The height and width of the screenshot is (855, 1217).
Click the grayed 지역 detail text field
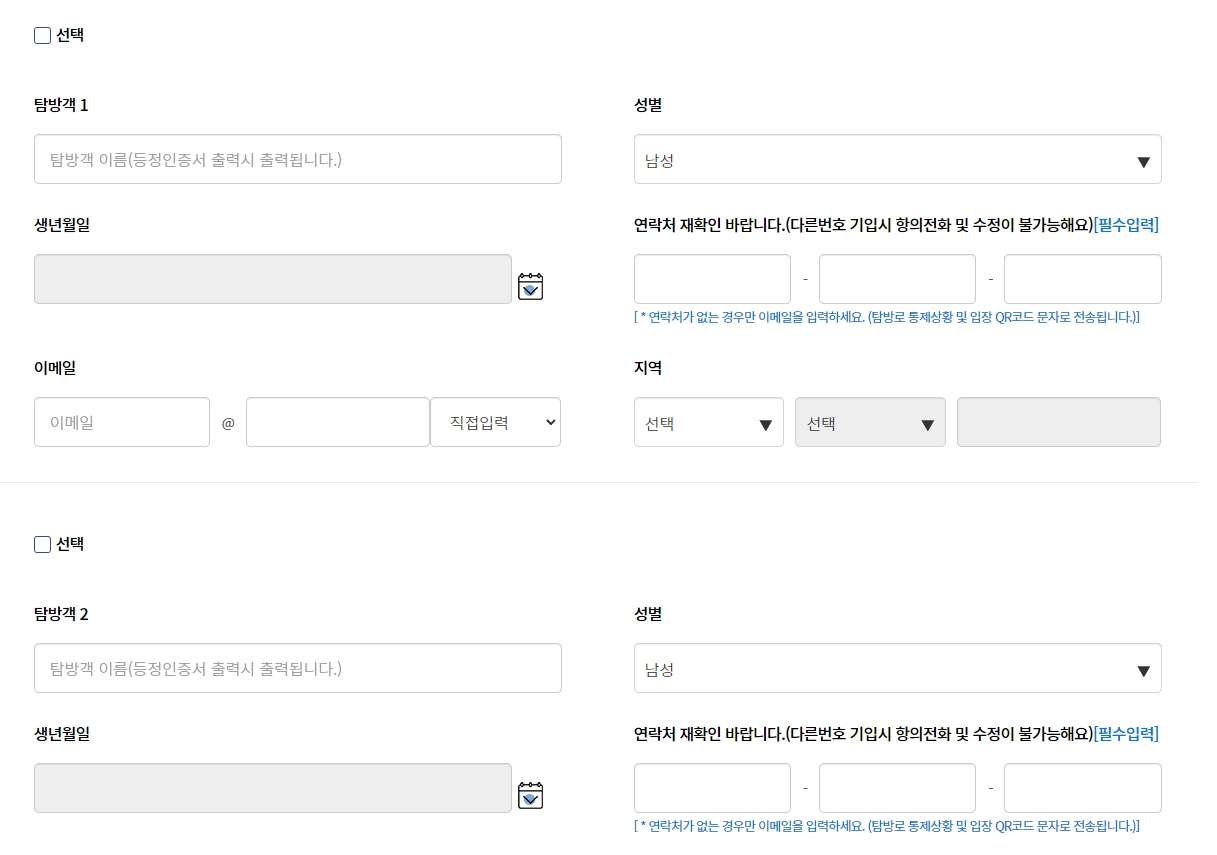[x=1058, y=422]
